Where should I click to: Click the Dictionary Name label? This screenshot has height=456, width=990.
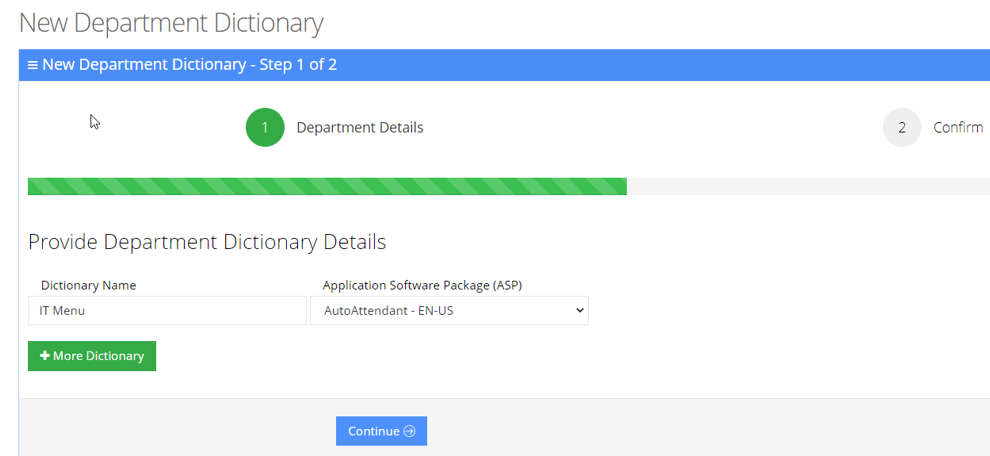point(88,285)
